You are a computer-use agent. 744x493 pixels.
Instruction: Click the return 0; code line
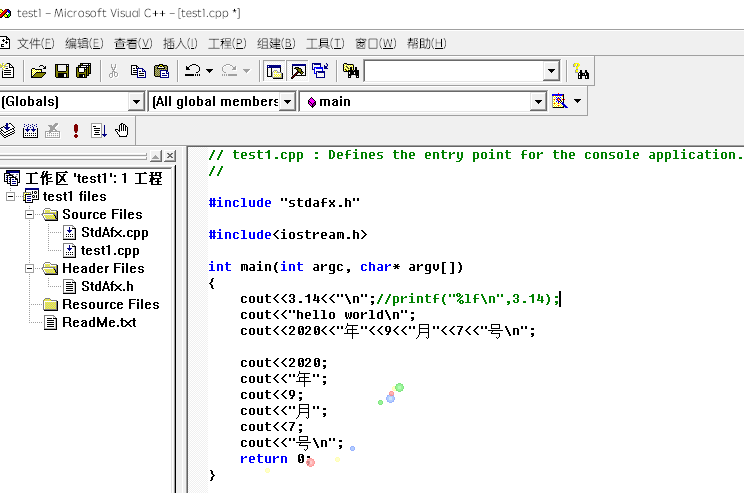coord(276,459)
